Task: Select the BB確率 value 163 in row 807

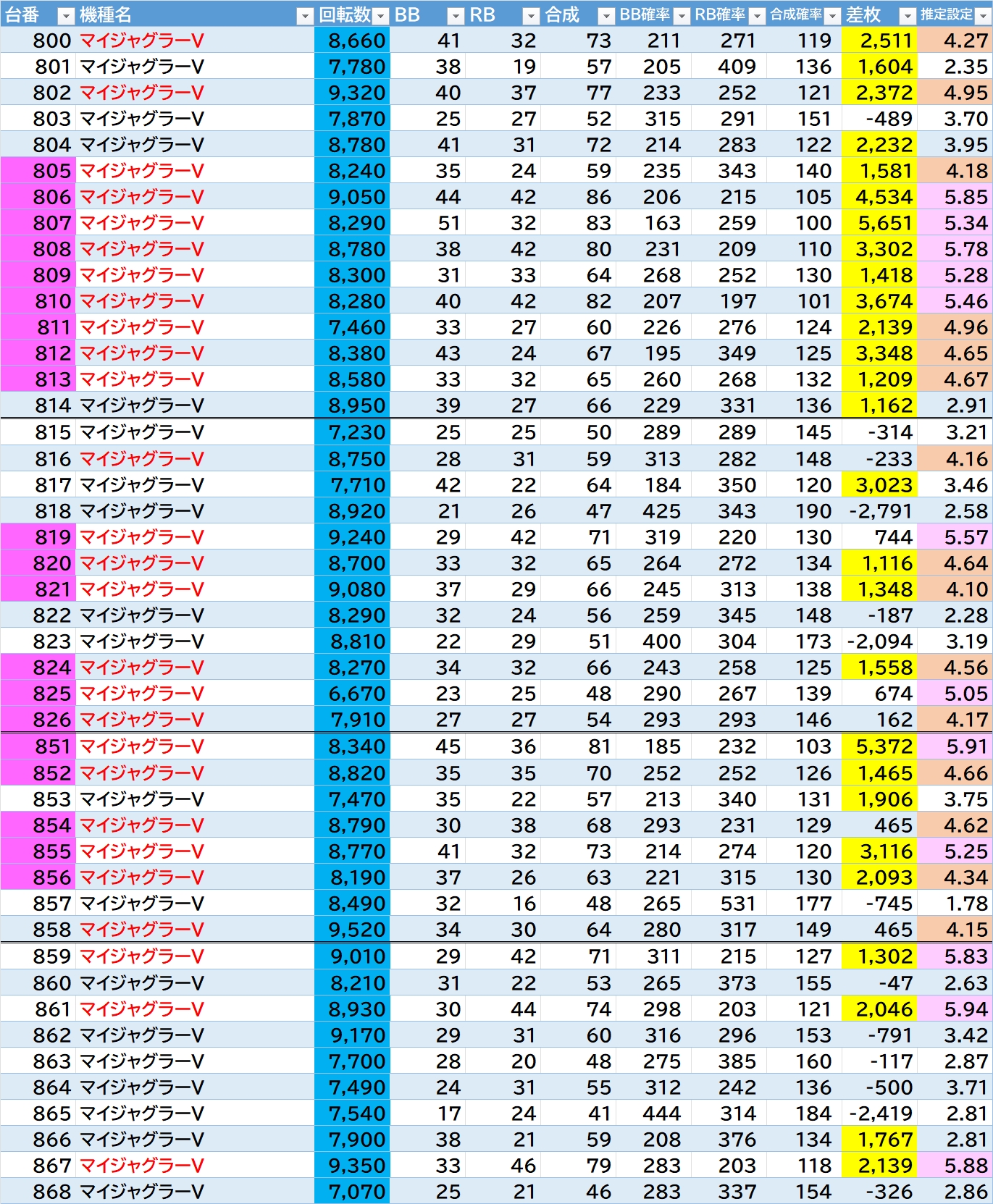Action: coord(653,223)
